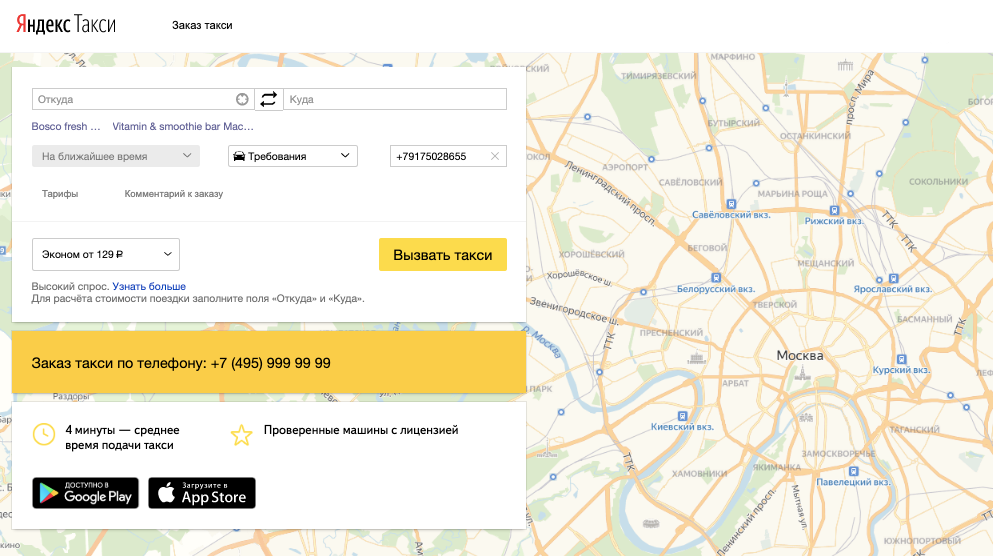Click Ярославский вкз. station marker
Screen dimensions: 993x556
tap(894, 278)
